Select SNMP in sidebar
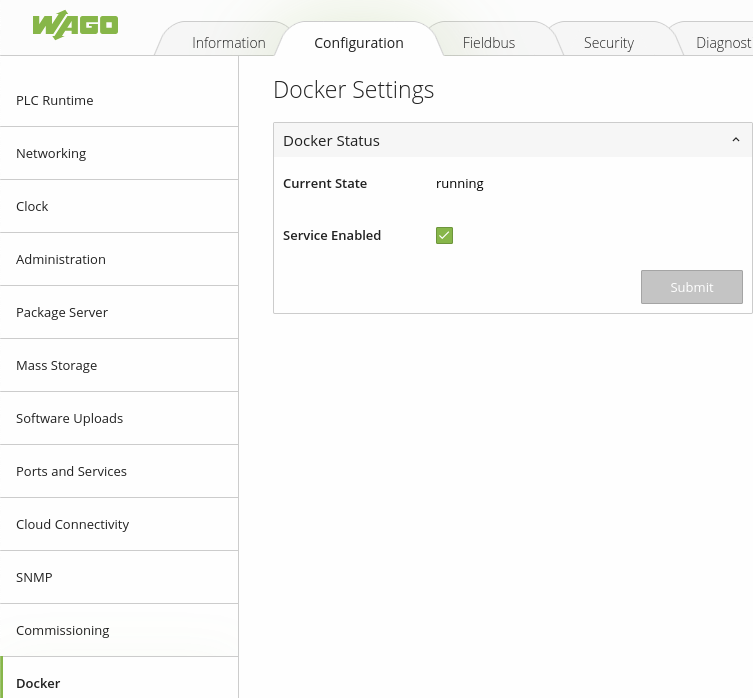 [119, 577]
